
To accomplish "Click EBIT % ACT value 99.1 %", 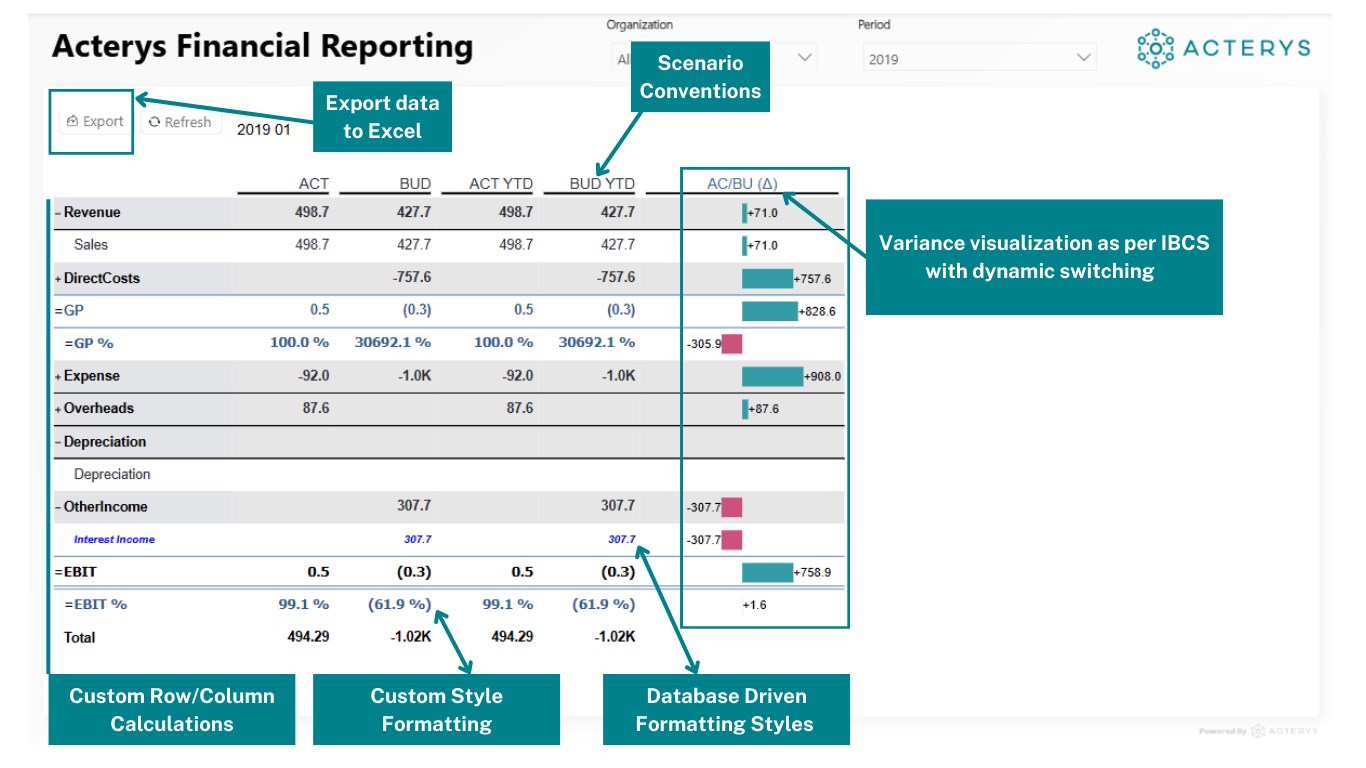I will click(304, 605).
